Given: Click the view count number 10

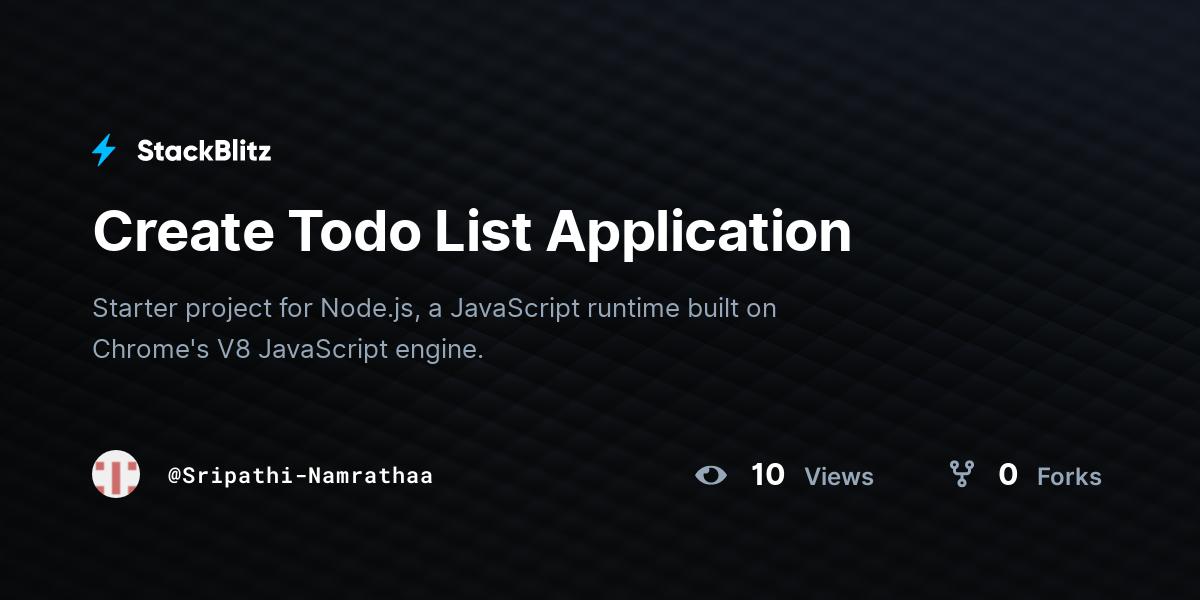Looking at the screenshot, I should (x=768, y=475).
